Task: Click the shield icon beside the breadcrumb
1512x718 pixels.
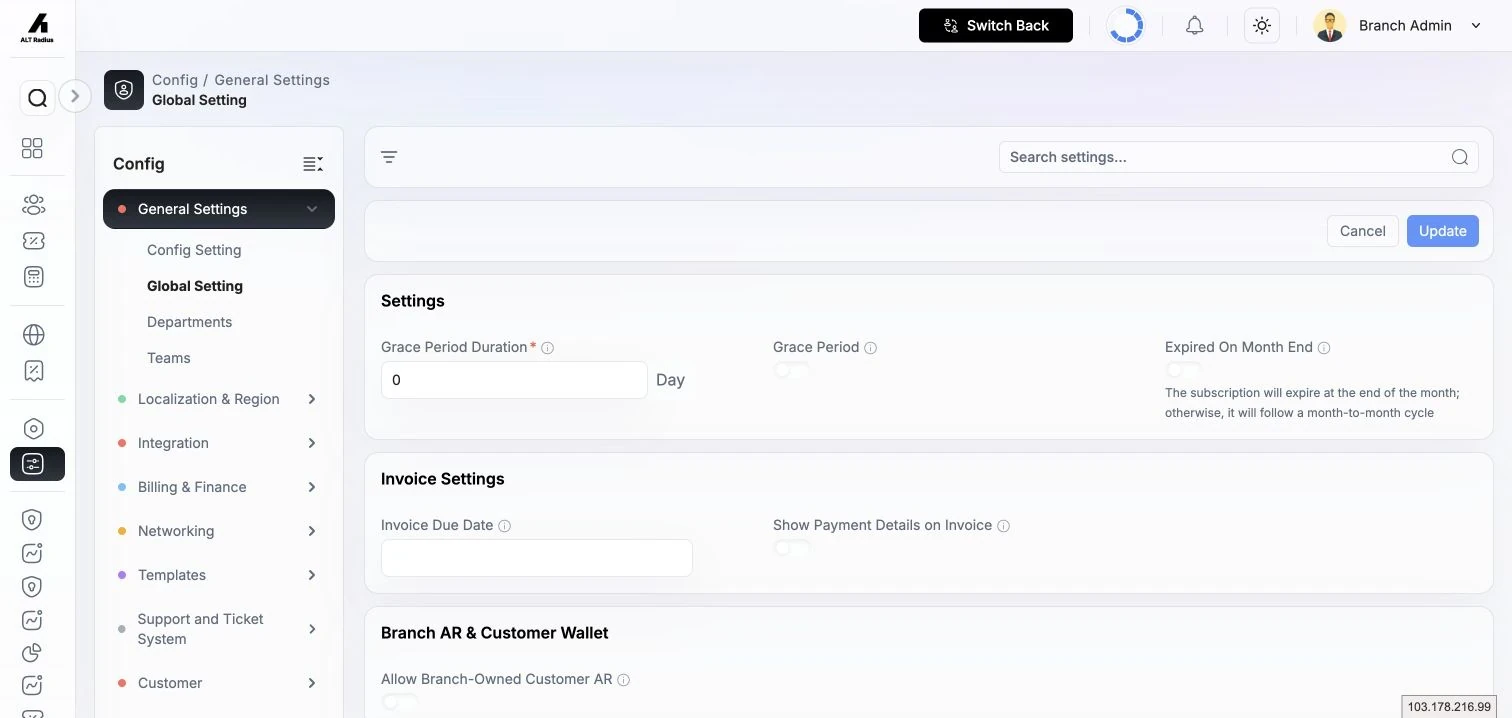Action: pos(124,90)
